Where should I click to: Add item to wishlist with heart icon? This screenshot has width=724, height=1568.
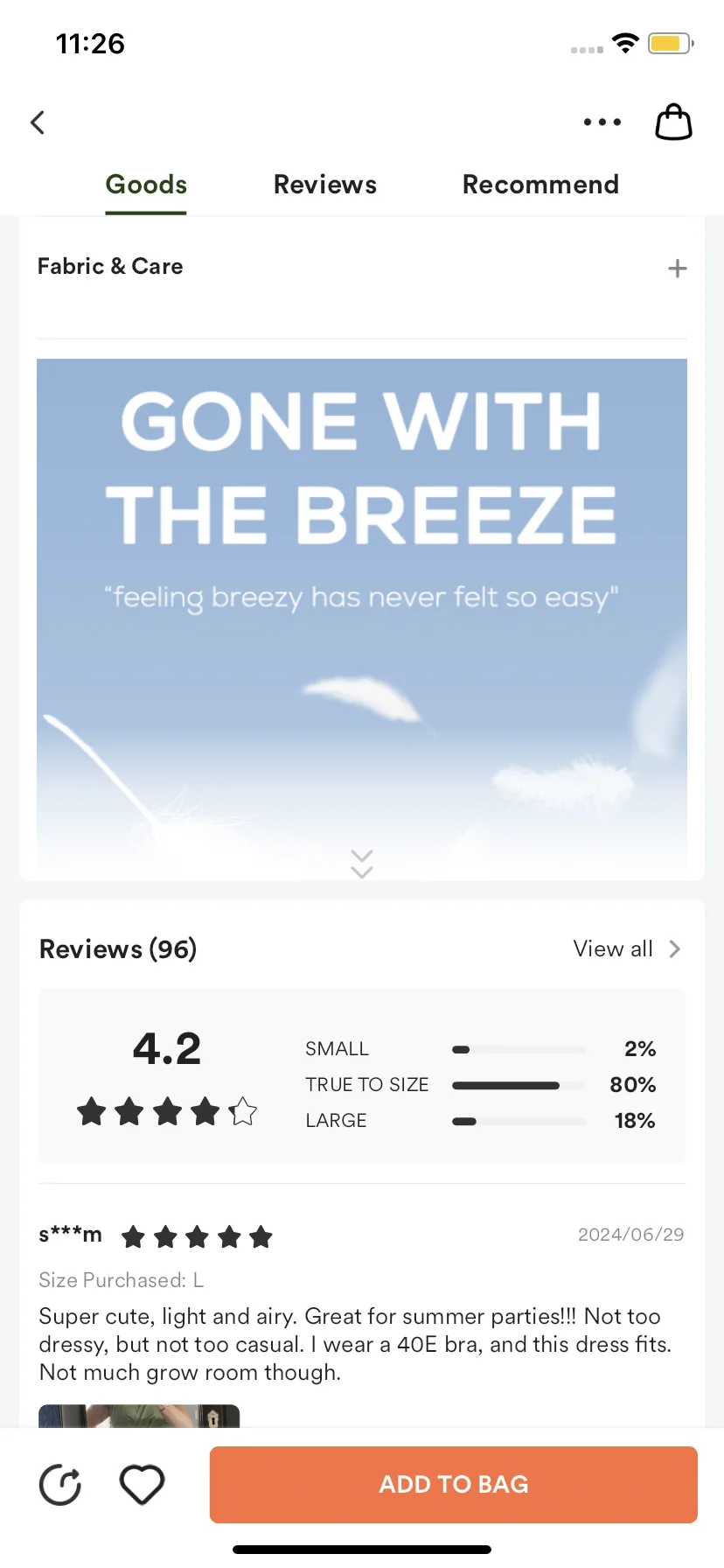click(142, 1485)
